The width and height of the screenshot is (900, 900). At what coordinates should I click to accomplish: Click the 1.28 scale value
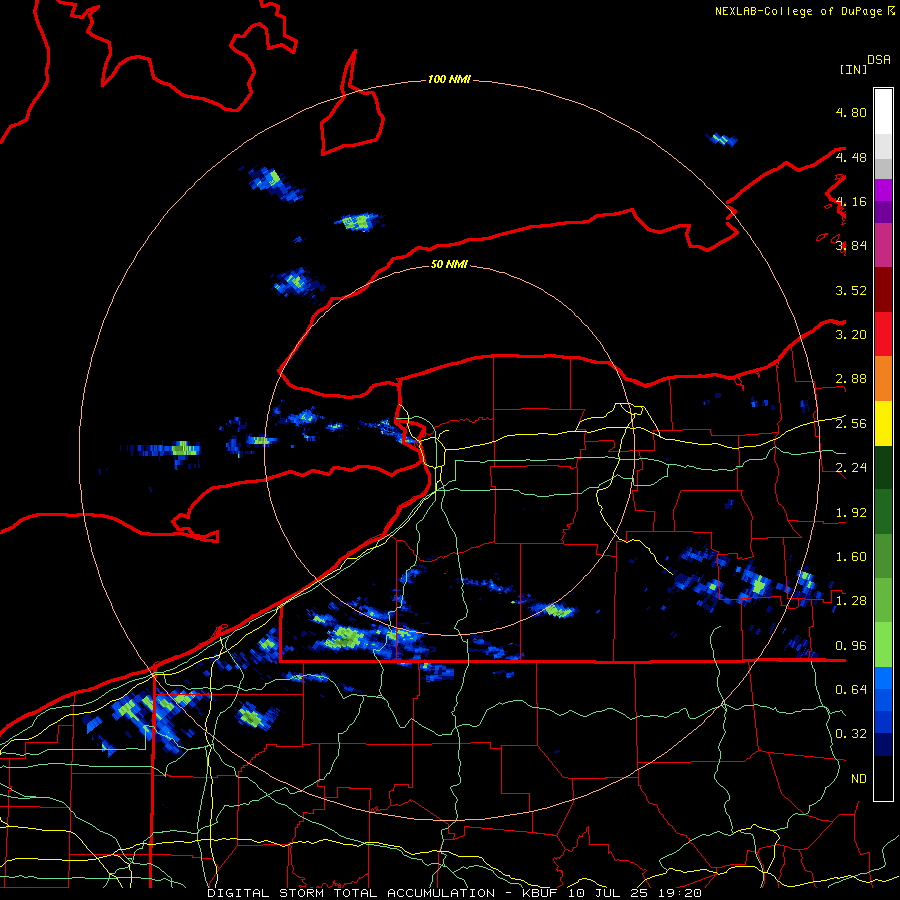tap(851, 600)
